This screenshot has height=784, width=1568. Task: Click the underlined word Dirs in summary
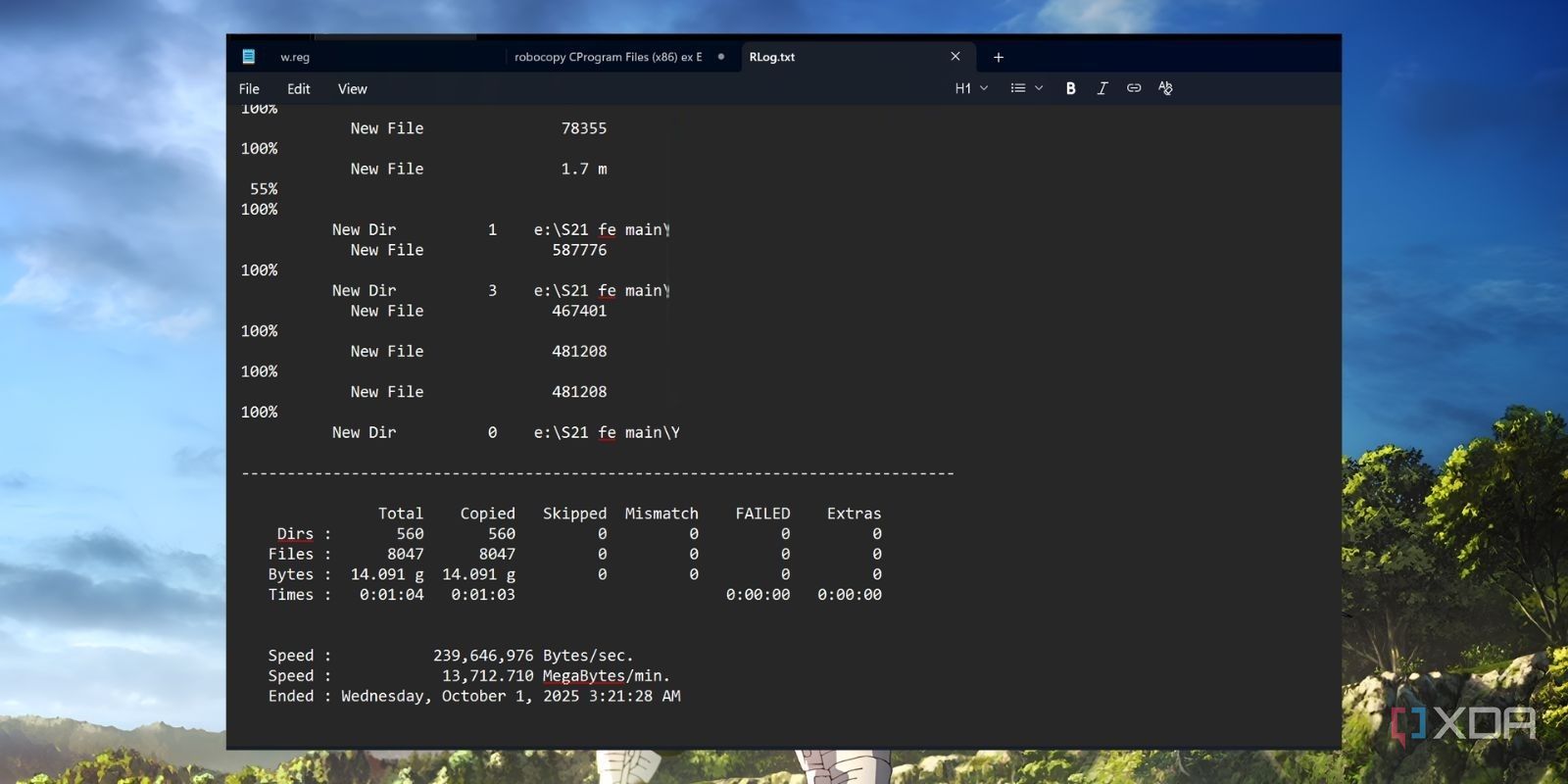click(294, 533)
